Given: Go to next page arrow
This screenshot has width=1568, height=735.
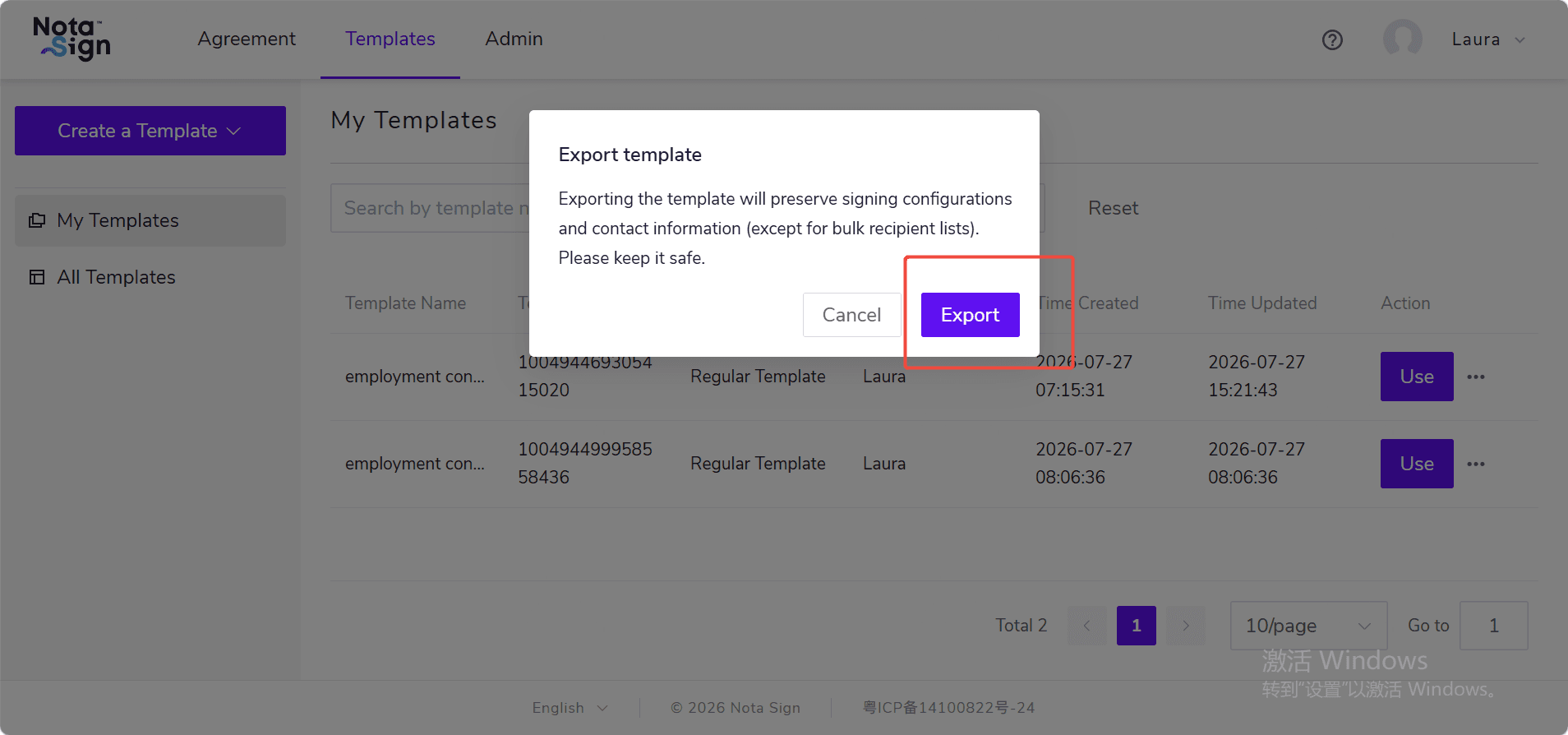Looking at the screenshot, I should pyautogui.click(x=1186, y=626).
